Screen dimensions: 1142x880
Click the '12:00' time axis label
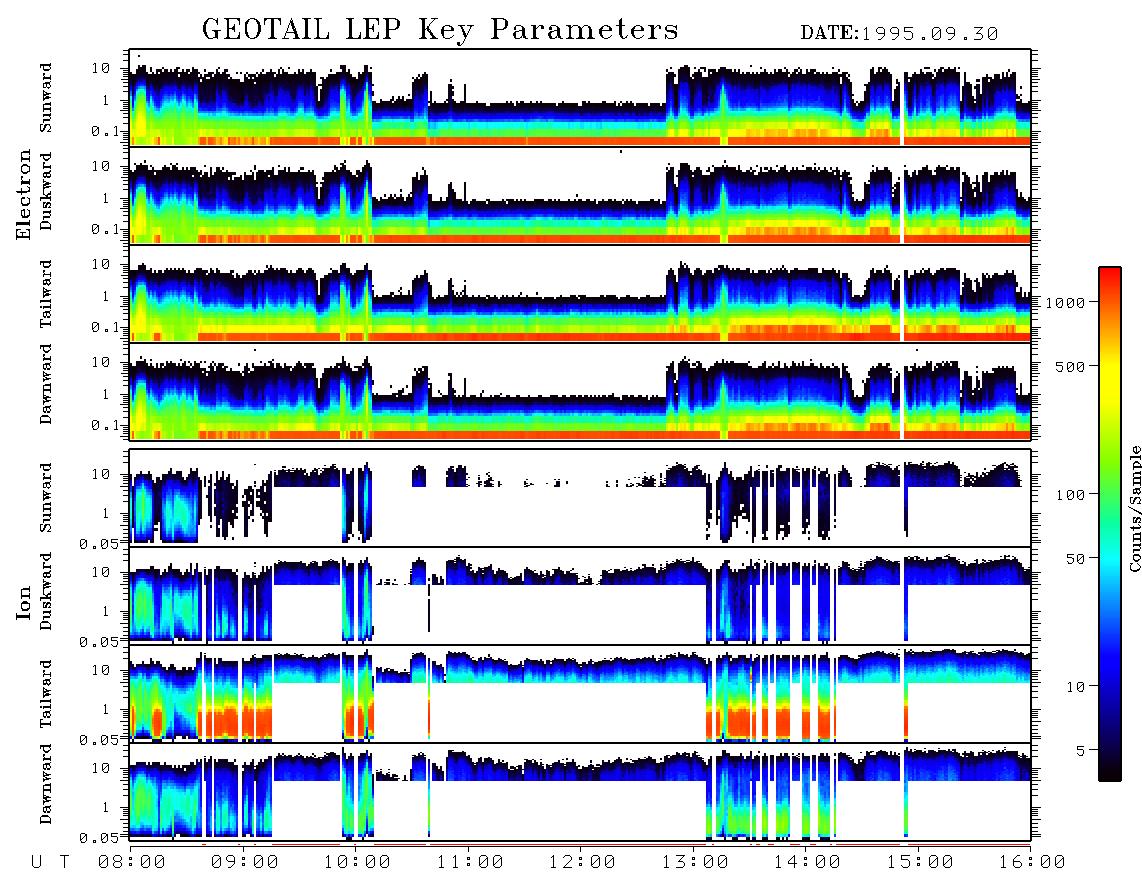[582, 862]
